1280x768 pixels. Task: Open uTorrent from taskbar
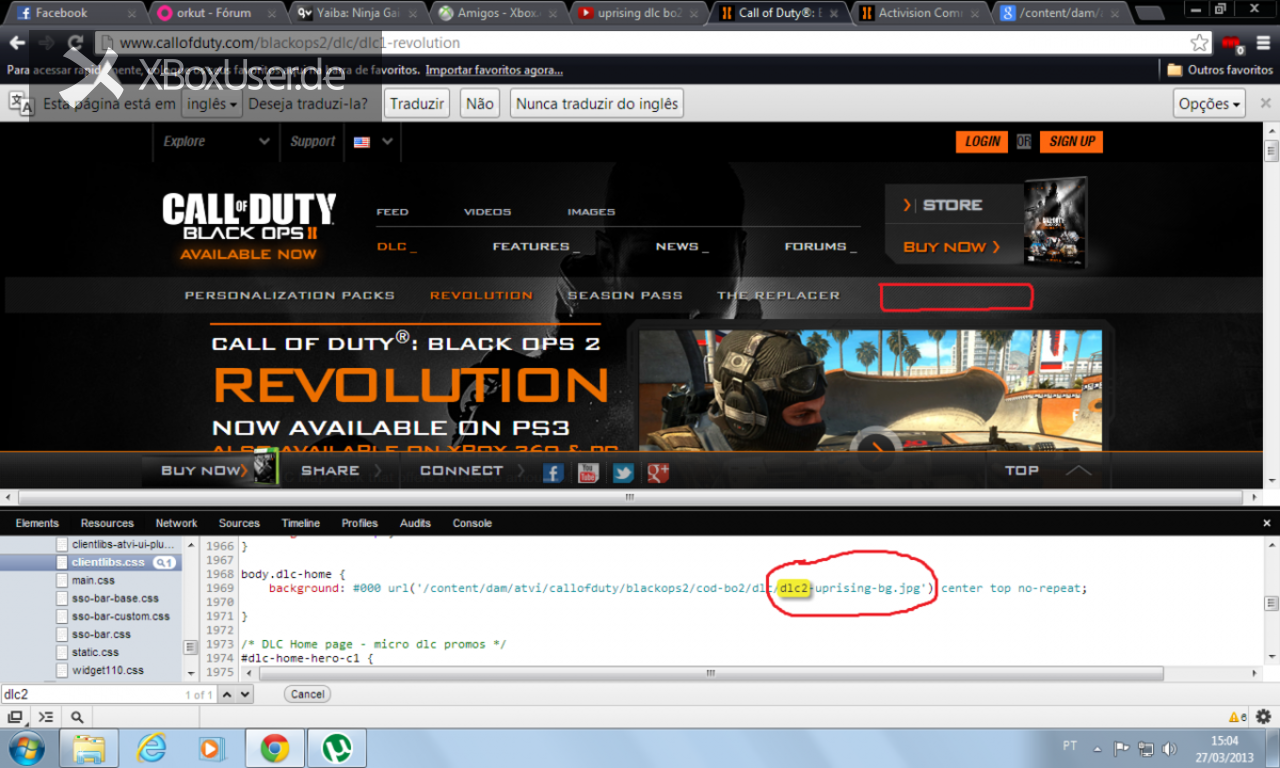click(337, 748)
